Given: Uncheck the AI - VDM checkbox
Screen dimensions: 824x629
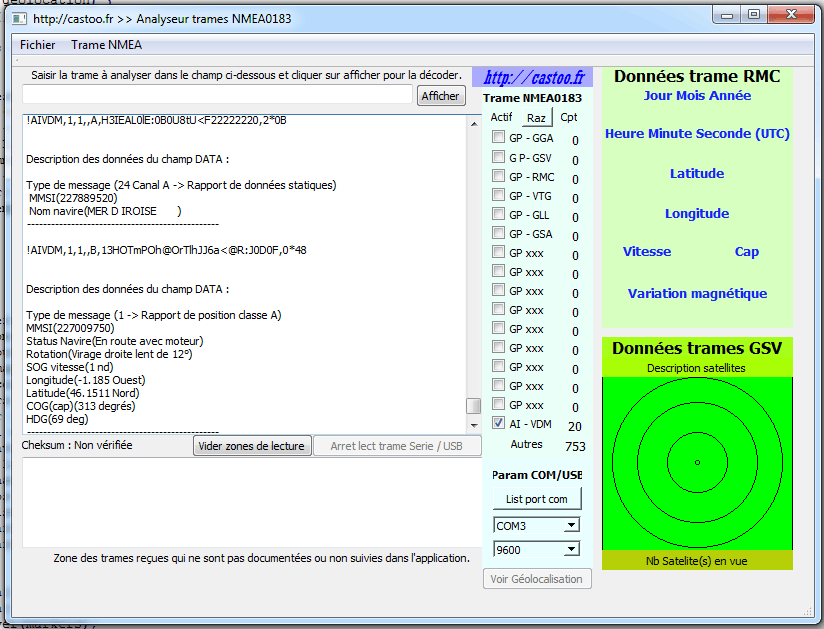Looking at the screenshot, I should [x=498, y=423].
